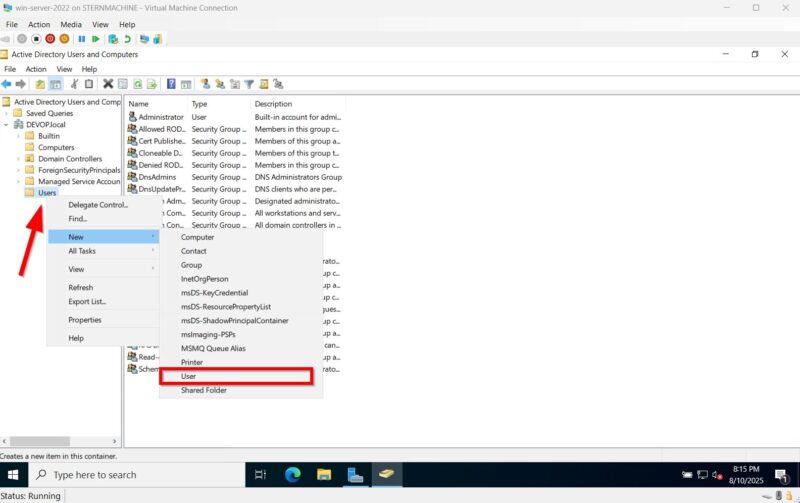Open the Properties sheet toolbar icon

click(x=123, y=84)
